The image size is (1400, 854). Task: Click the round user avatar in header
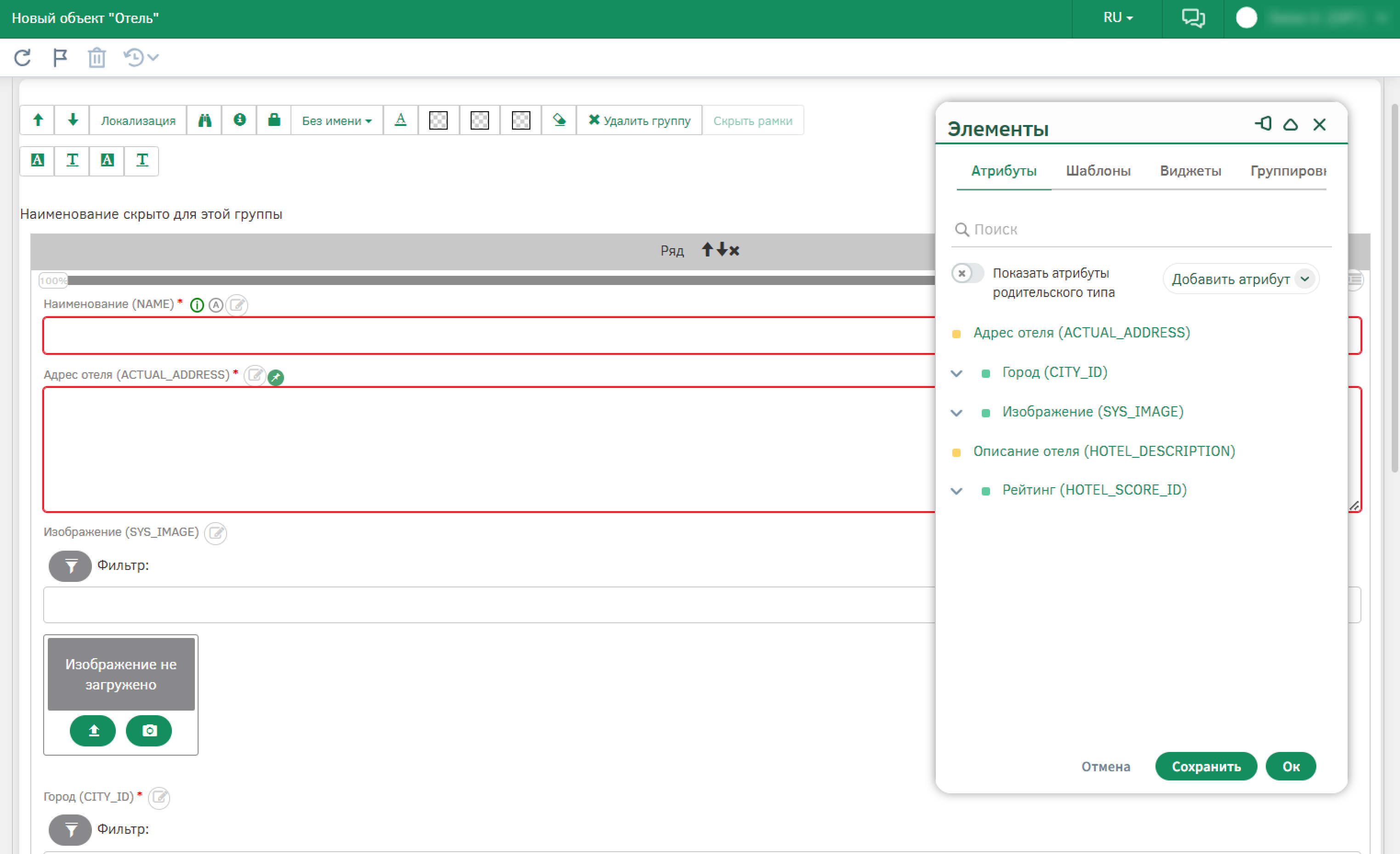[x=1246, y=17]
